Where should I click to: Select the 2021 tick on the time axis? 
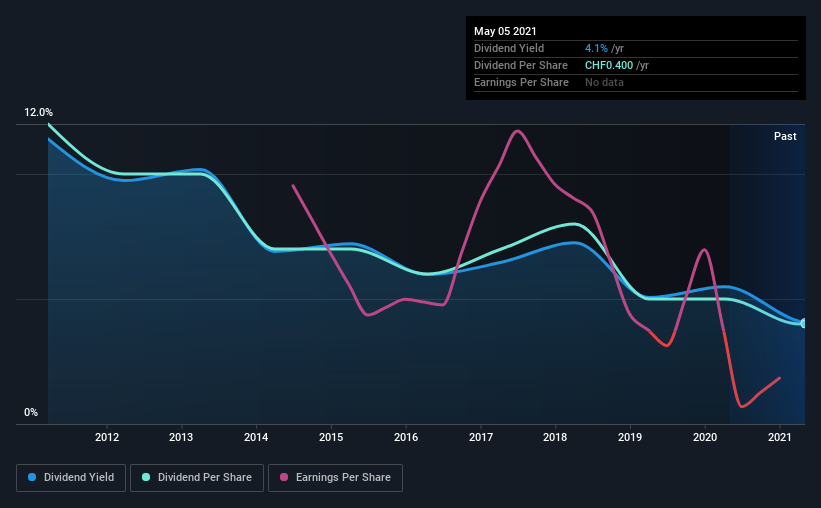(780, 437)
